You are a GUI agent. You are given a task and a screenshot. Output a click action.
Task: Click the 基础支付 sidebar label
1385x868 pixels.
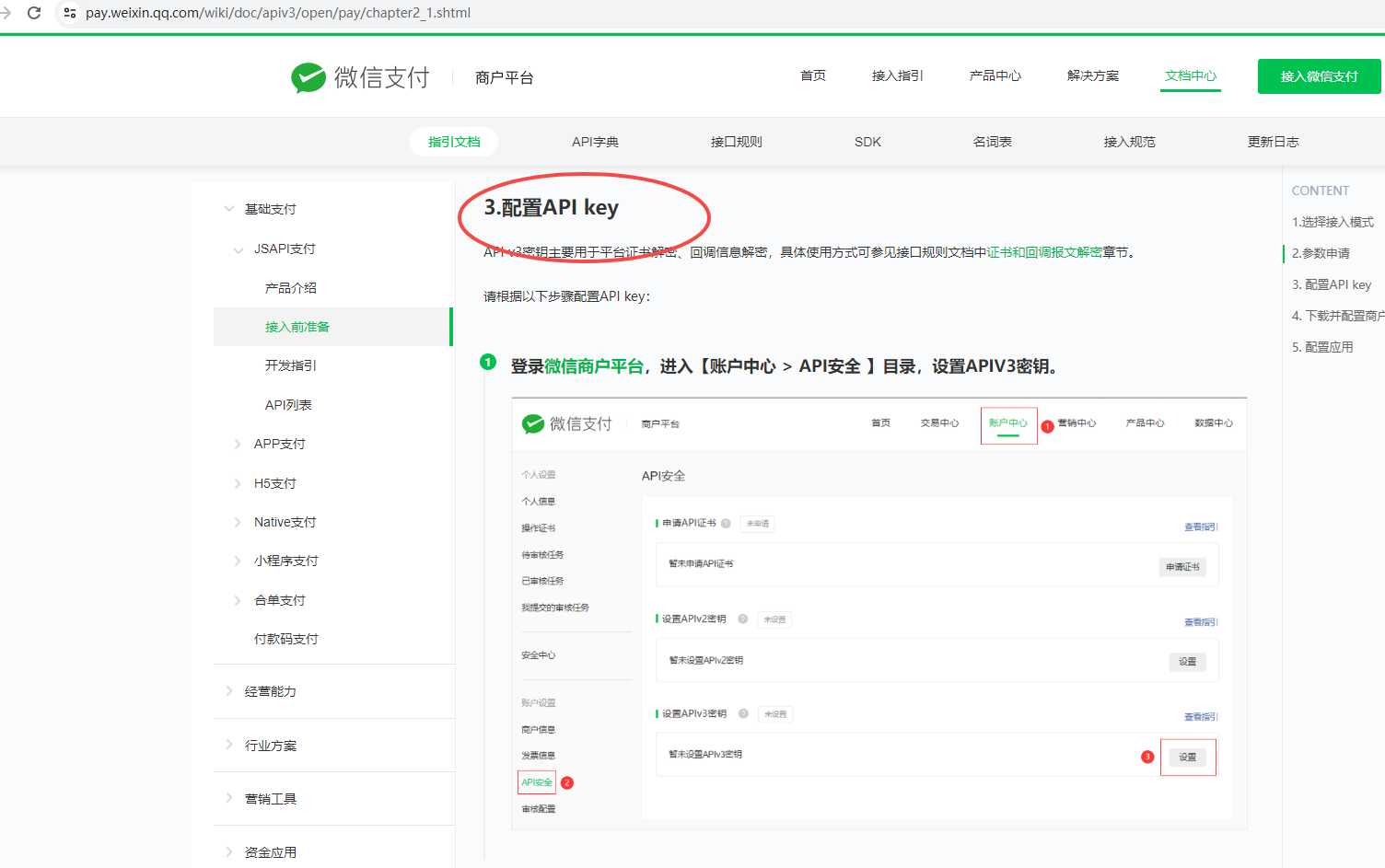point(271,209)
